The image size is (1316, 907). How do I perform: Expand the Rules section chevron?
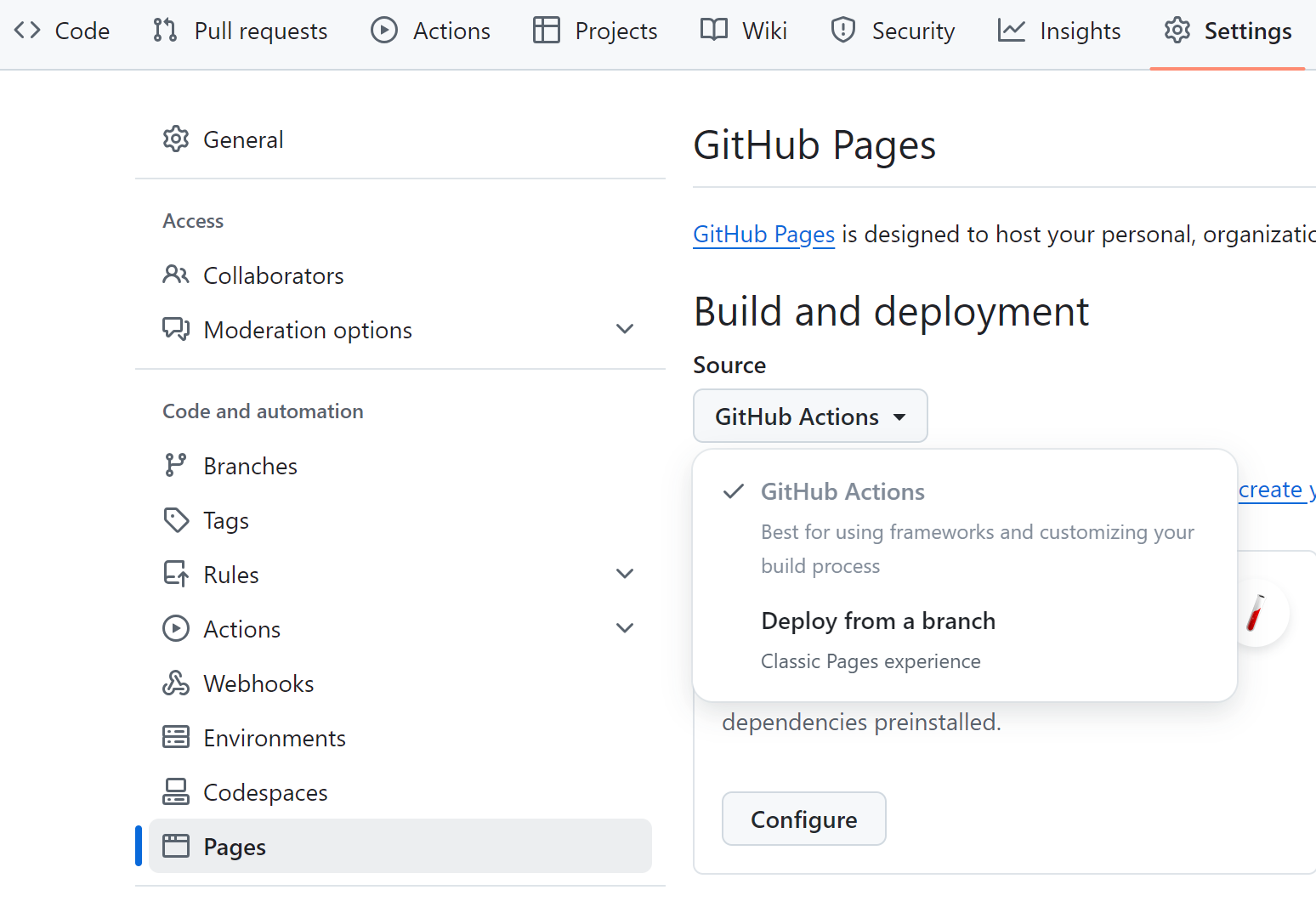click(x=625, y=575)
